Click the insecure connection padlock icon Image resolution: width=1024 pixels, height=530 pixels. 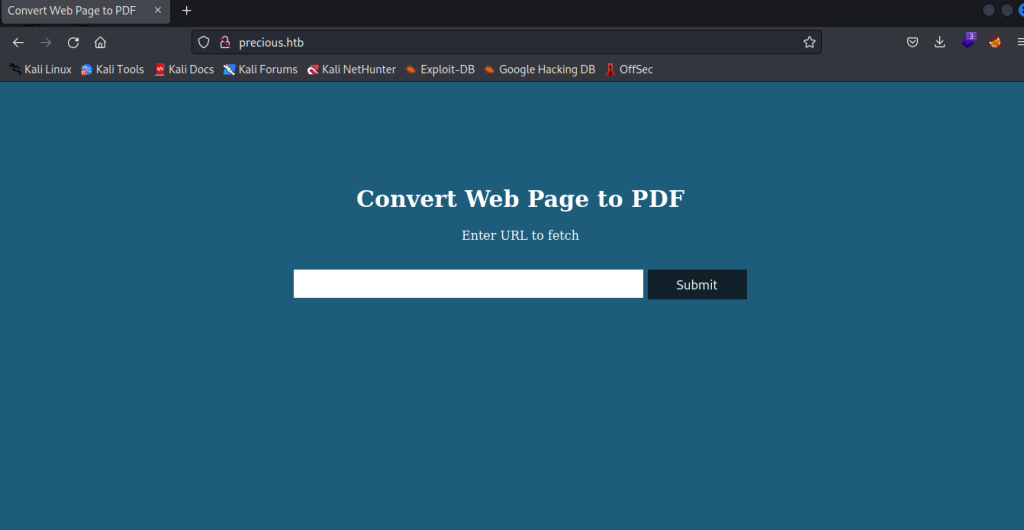coord(224,42)
